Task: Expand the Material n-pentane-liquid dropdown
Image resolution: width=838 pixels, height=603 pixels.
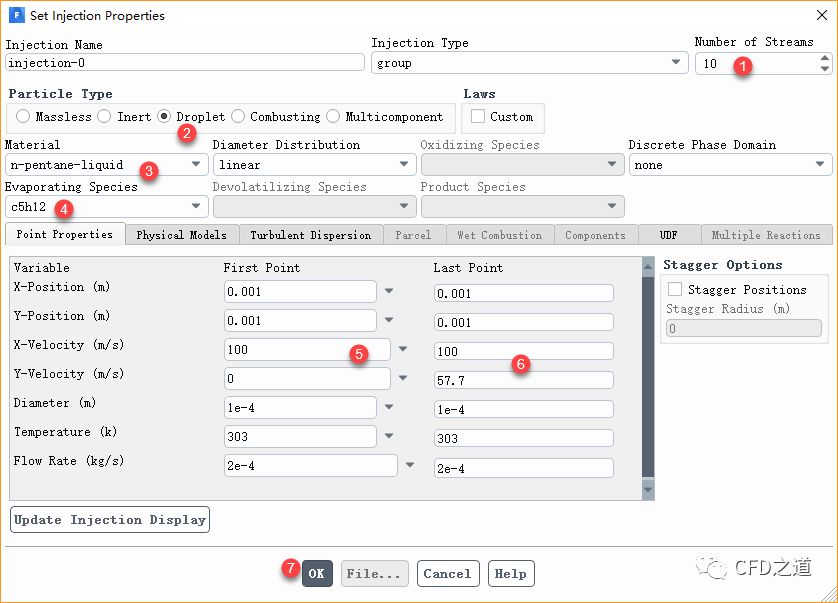Action: point(106,165)
